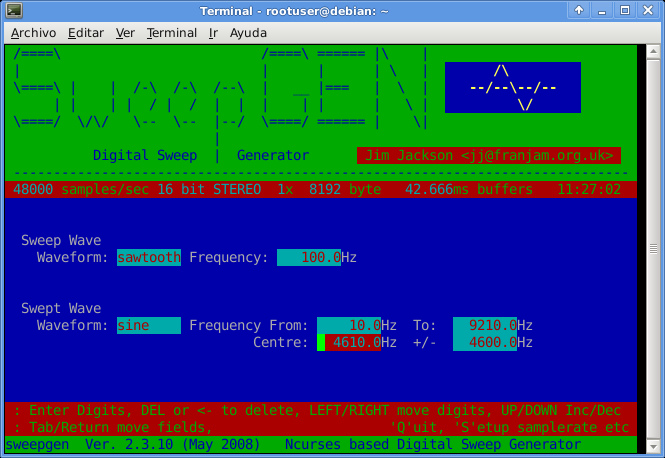Screen dimensions: 665x458
Task: Click the vertical scrollbar handle
Action: (653, 249)
